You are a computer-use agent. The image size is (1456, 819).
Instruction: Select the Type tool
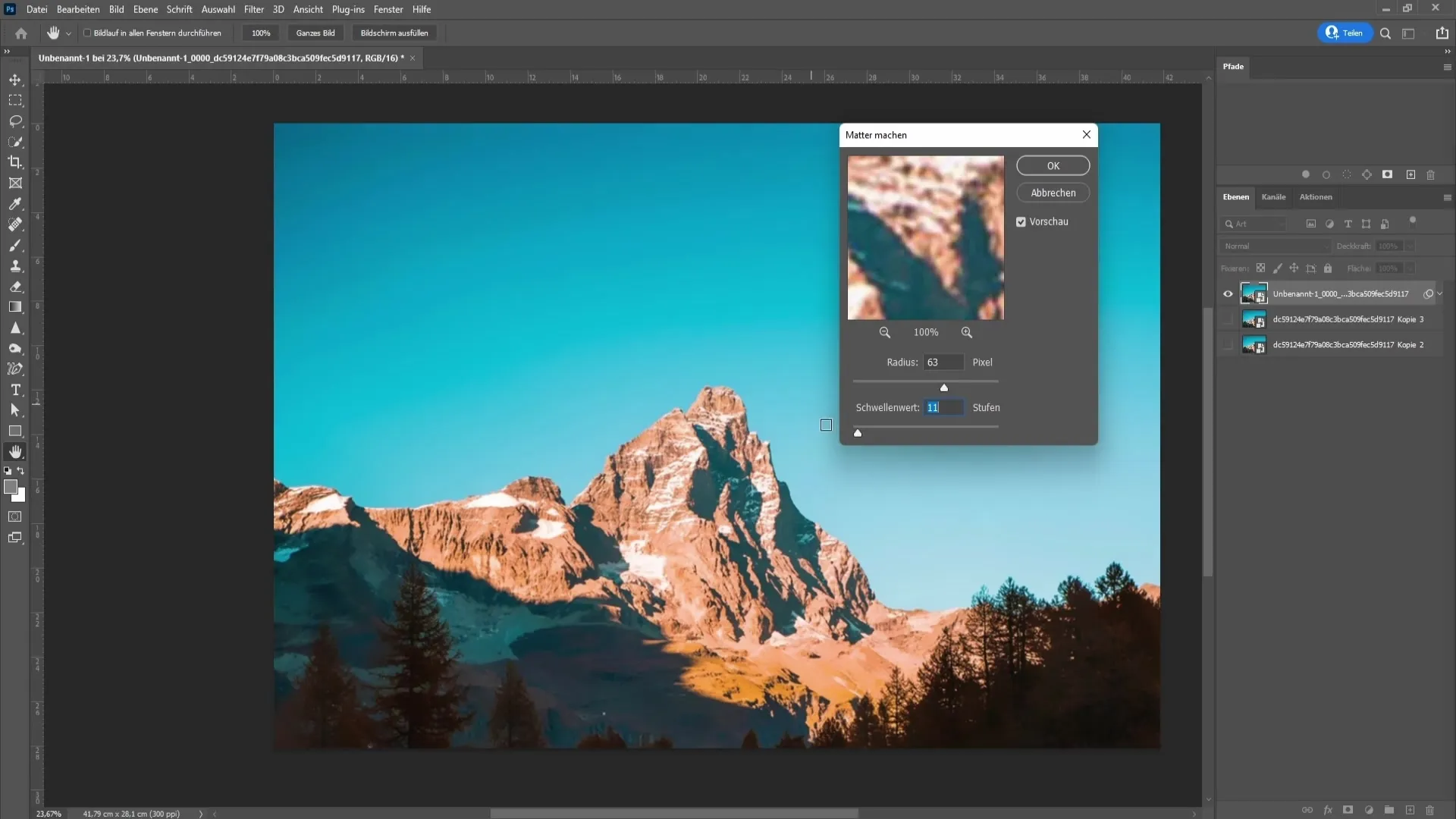tap(15, 390)
